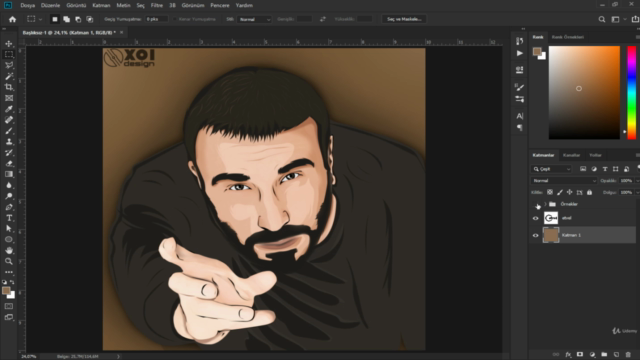Show the Örnekler group visibility
640x360 pixels.
click(x=536, y=204)
